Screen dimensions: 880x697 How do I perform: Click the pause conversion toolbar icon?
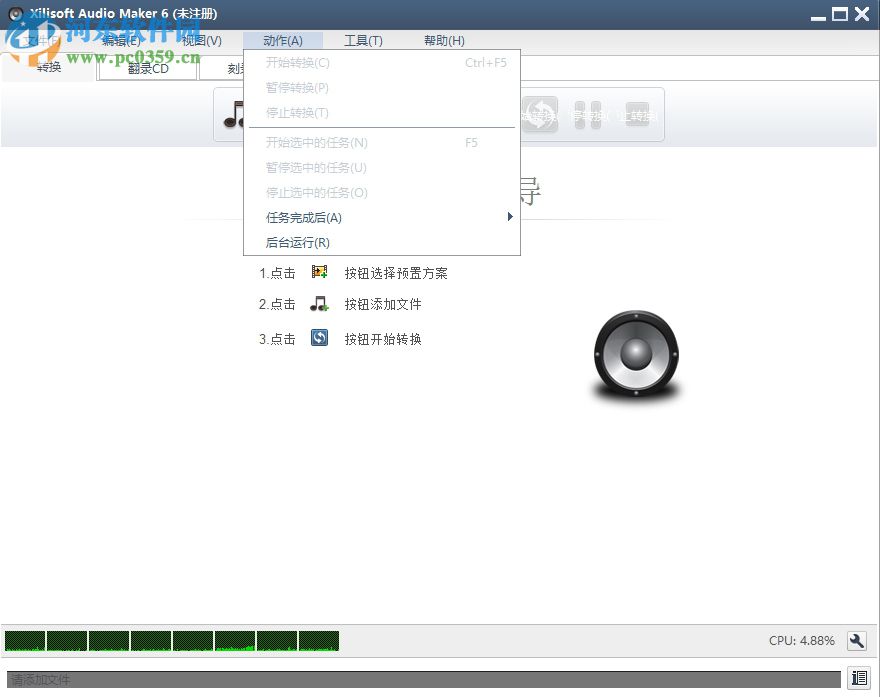(x=590, y=115)
